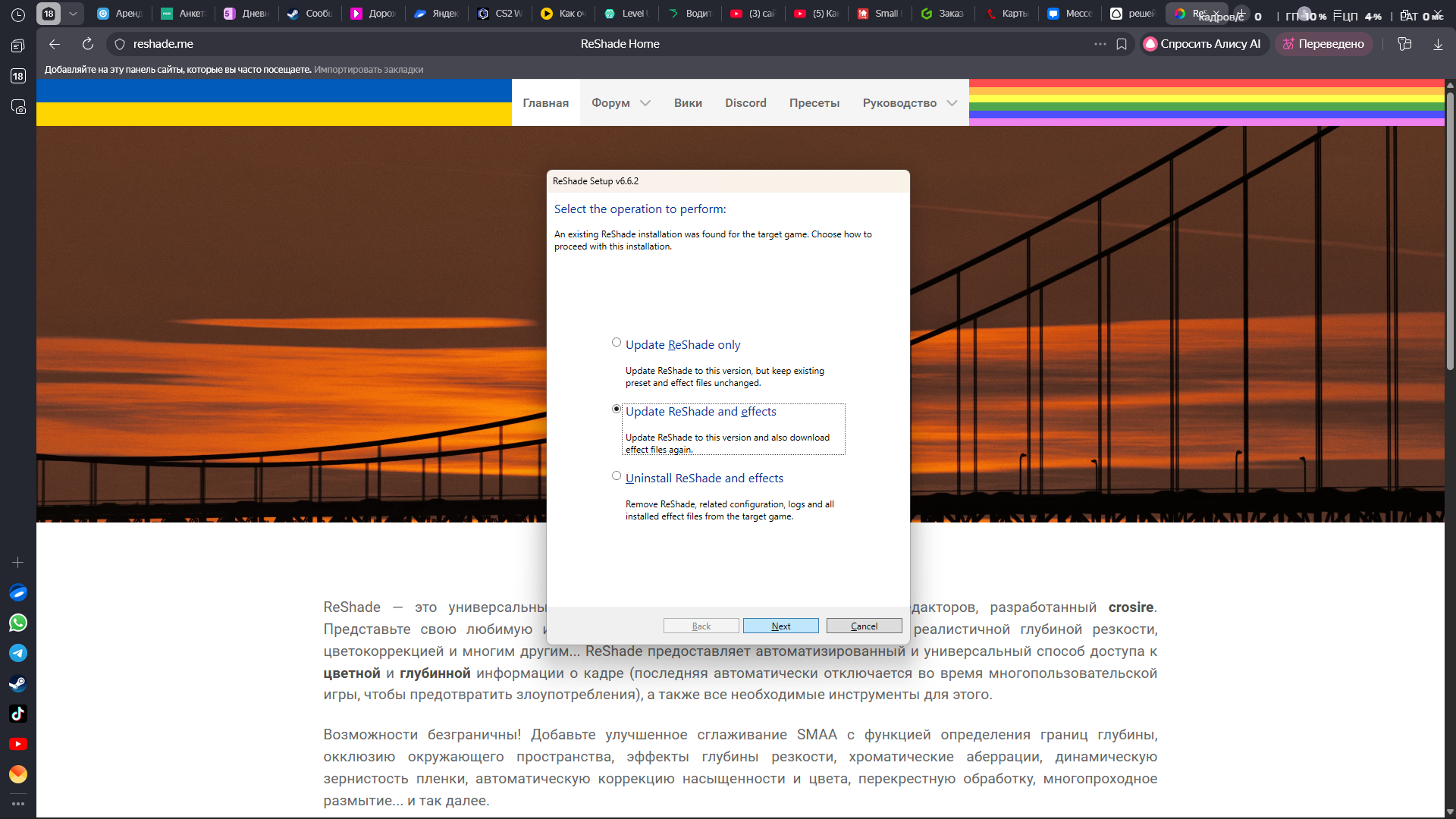This screenshot has width=1456, height=819.
Task: Open the Yandex Browser sidebar icon
Action: [18, 593]
